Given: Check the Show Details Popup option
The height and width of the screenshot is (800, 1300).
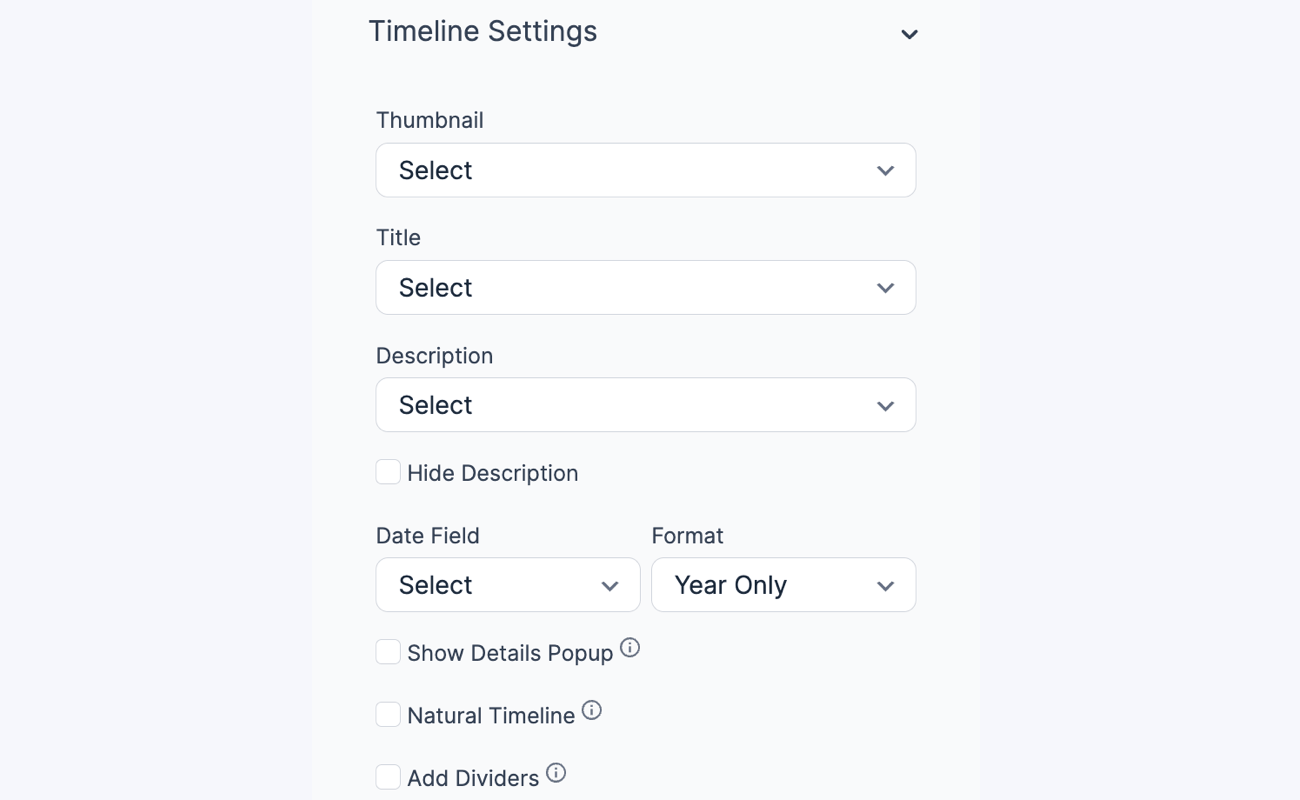Looking at the screenshot, I should coord(388,651).
